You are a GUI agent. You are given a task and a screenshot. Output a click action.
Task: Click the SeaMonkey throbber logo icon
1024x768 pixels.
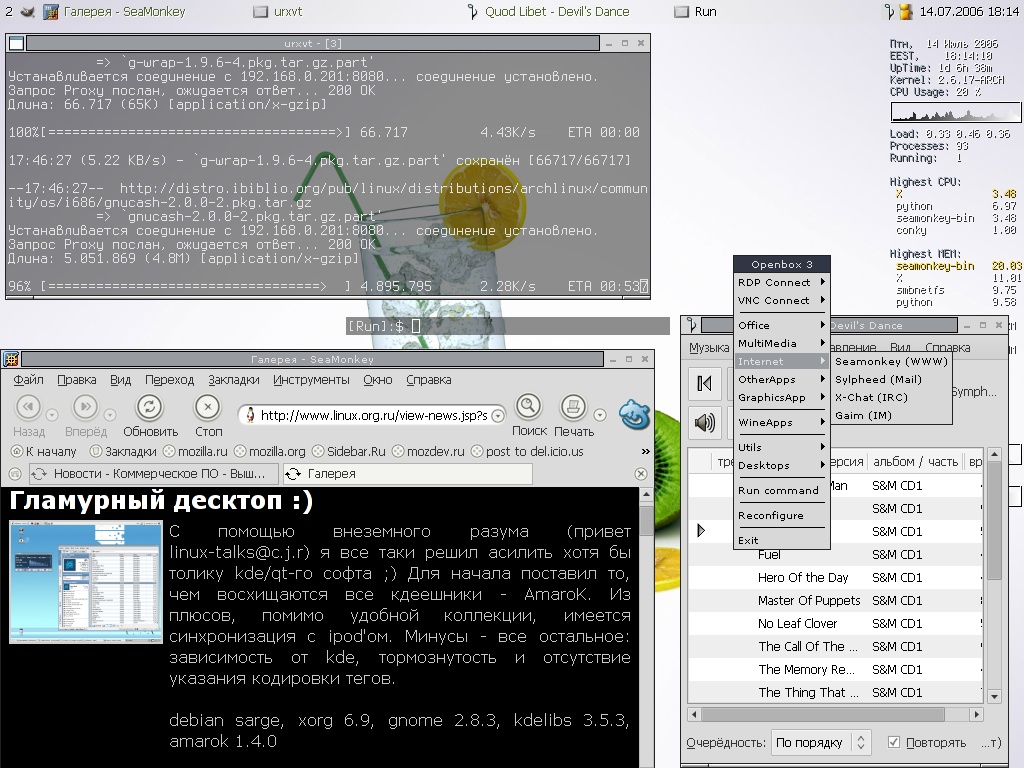(x=634, y=413)
